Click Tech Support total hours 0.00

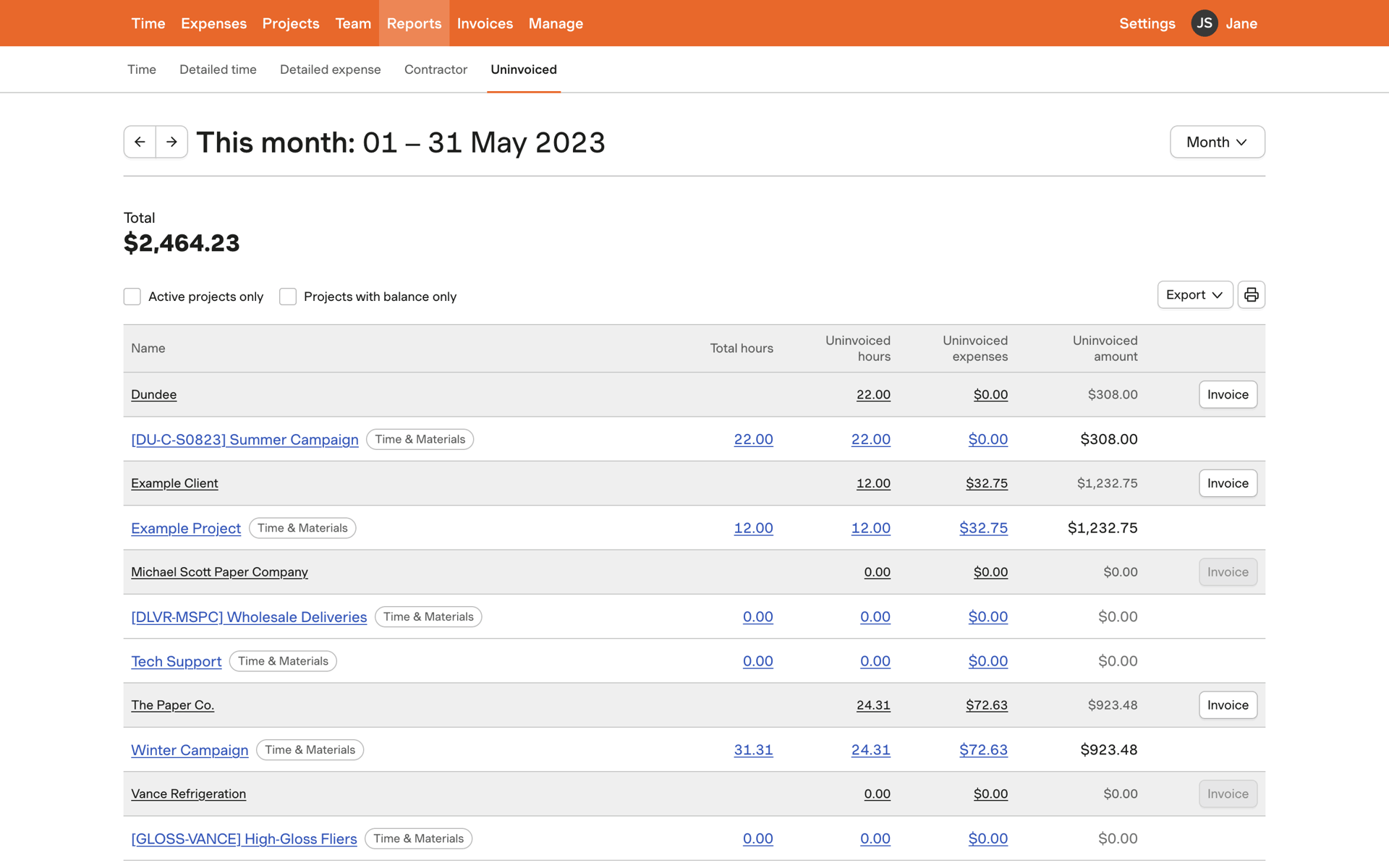[757, 662]
